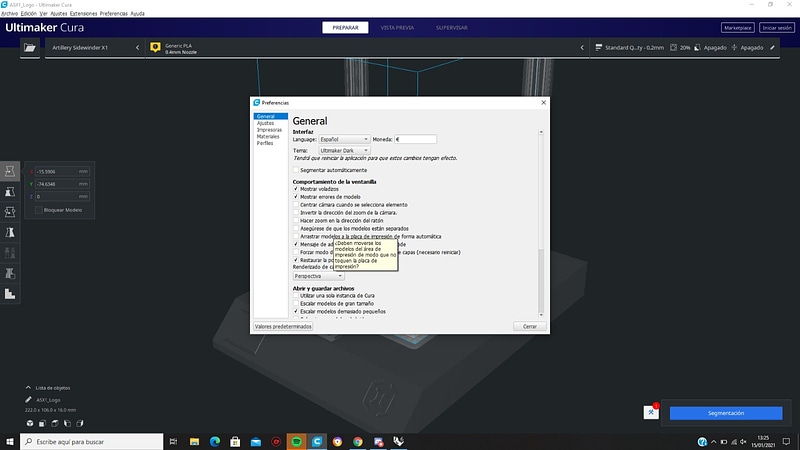800x450 pixels.
Task: Uncheck Mostrar errores de modelo
Action: (x=296, y=196)
